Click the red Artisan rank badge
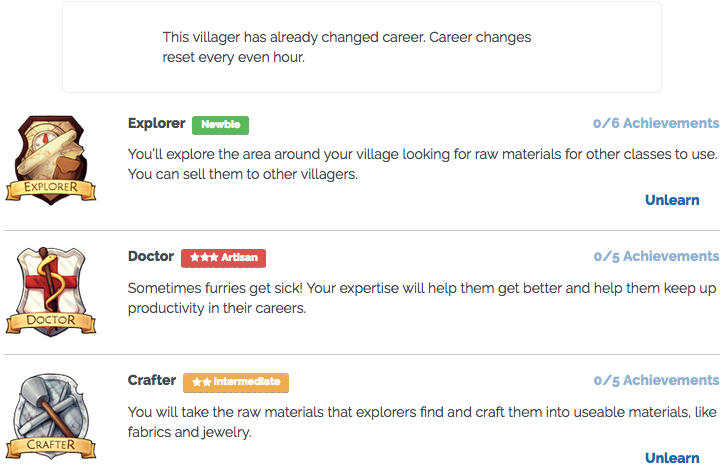Screen dimensions: 725x466 pyautogui.click(x=223, y=258)
